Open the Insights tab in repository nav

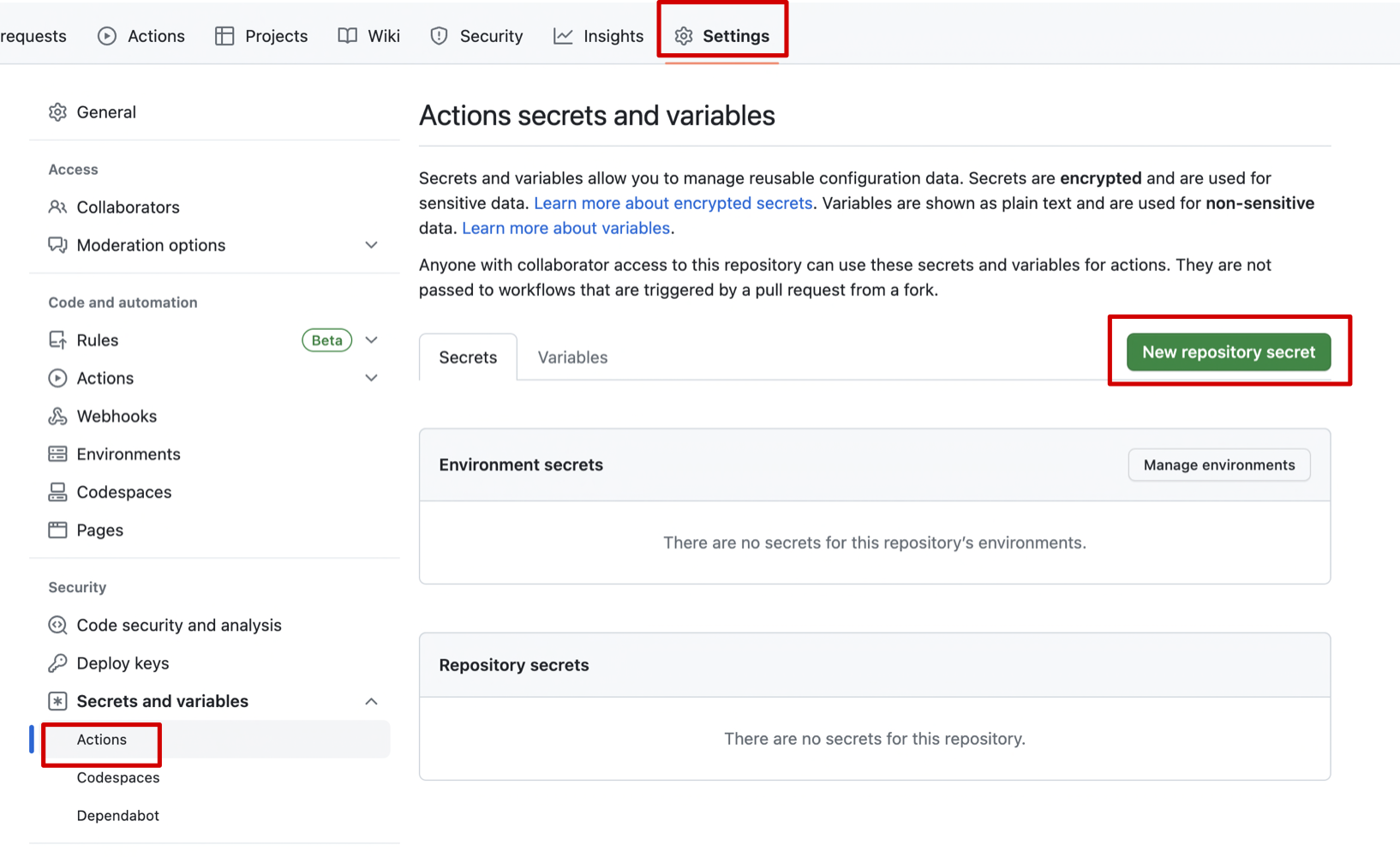(598, 36)
